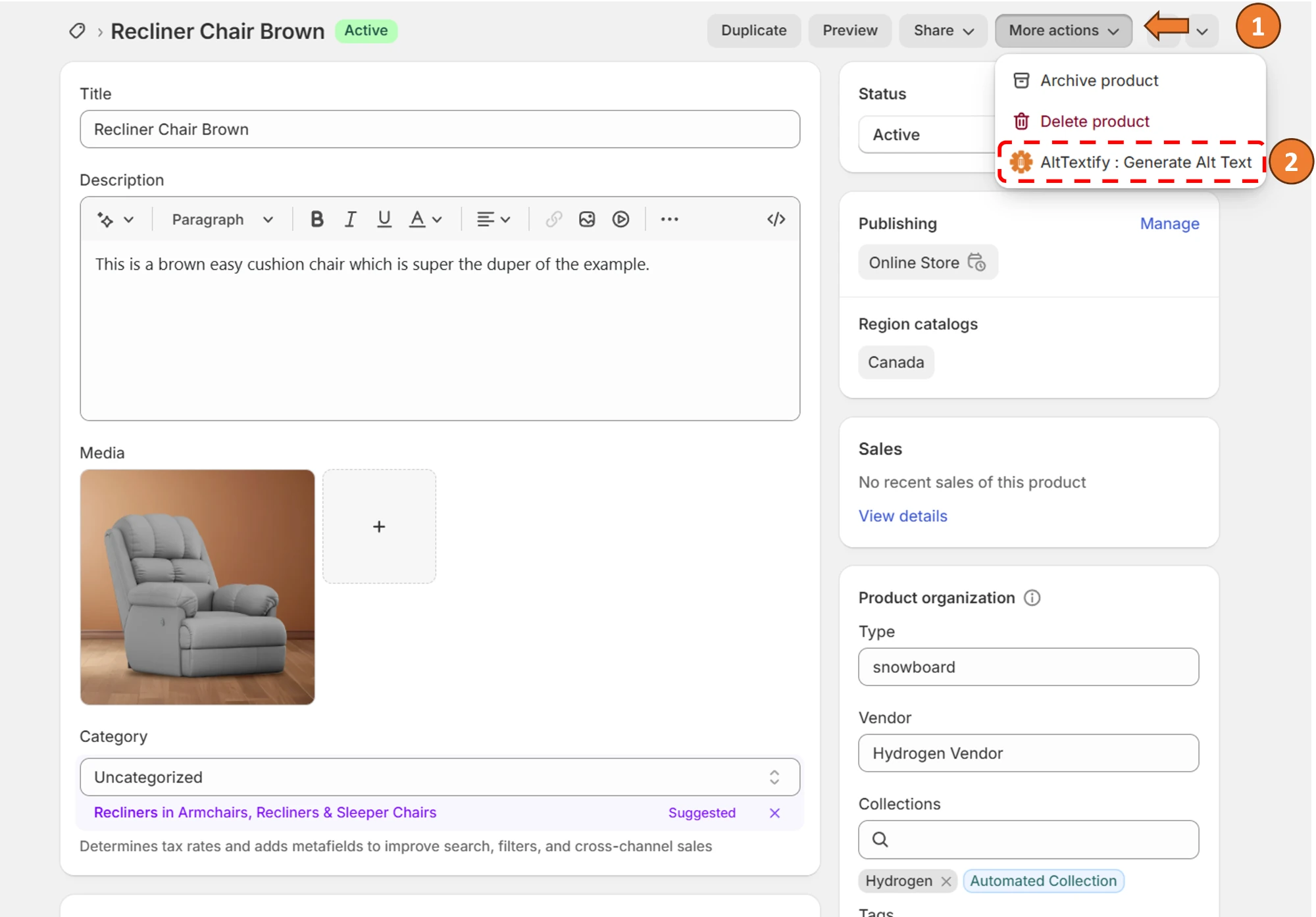The width and height of the screenshot is (1316, 917).
Task: Open the text alignment dropdown
Action: 493,219
